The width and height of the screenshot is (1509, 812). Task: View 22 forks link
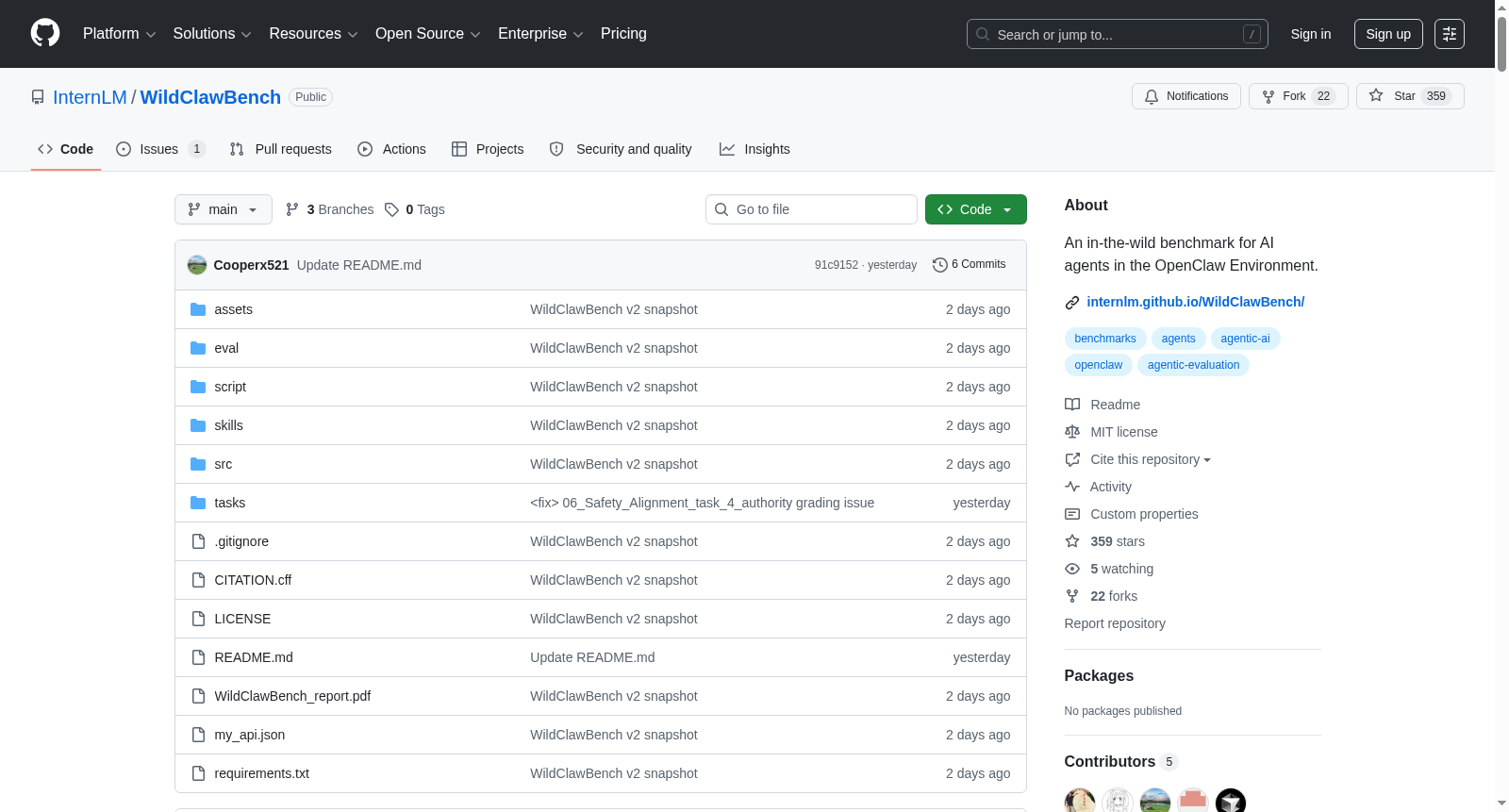pyautogui.click(x=1101, y=596)
